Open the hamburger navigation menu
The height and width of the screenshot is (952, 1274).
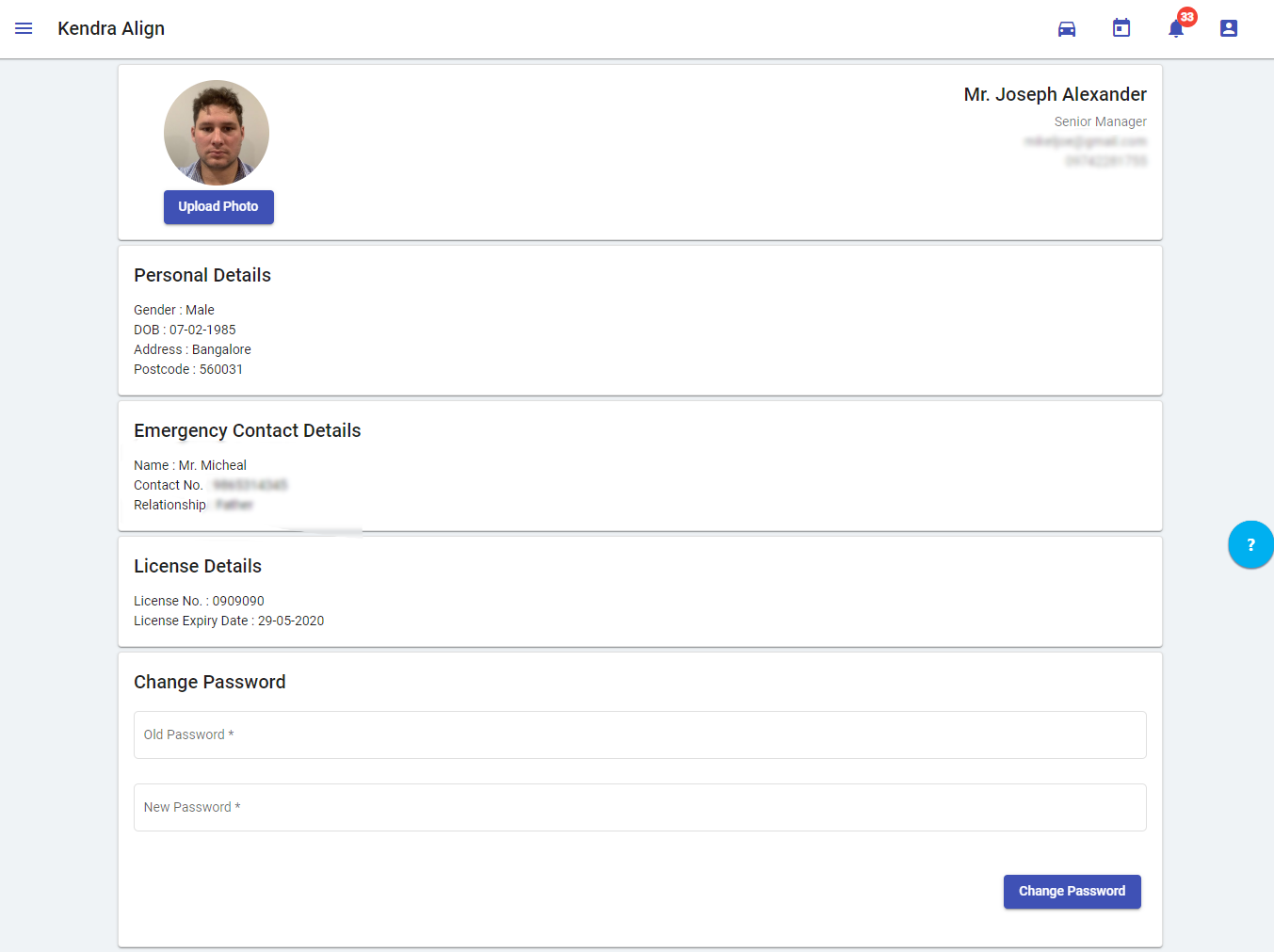tap(24, 28)
